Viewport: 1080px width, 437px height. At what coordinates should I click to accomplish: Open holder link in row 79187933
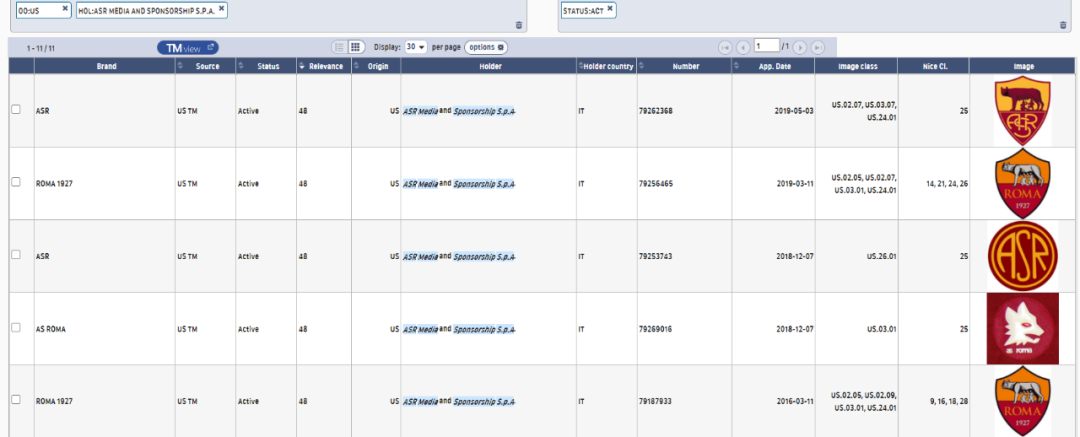tap(459, 401)
